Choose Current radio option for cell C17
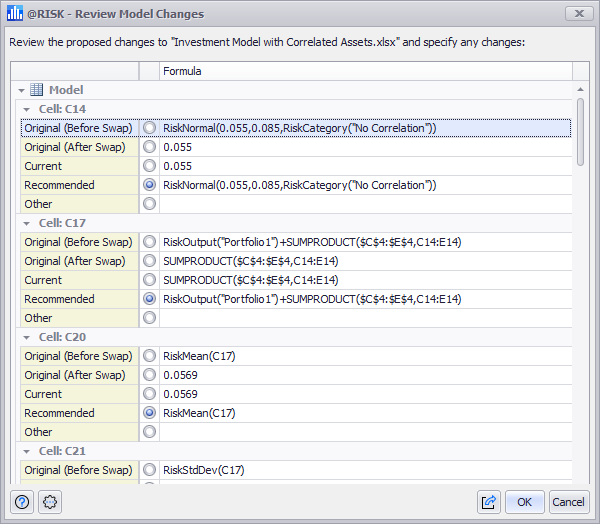Image resolution: width=600 pixels, height=524 pixels. pos(150,280)
